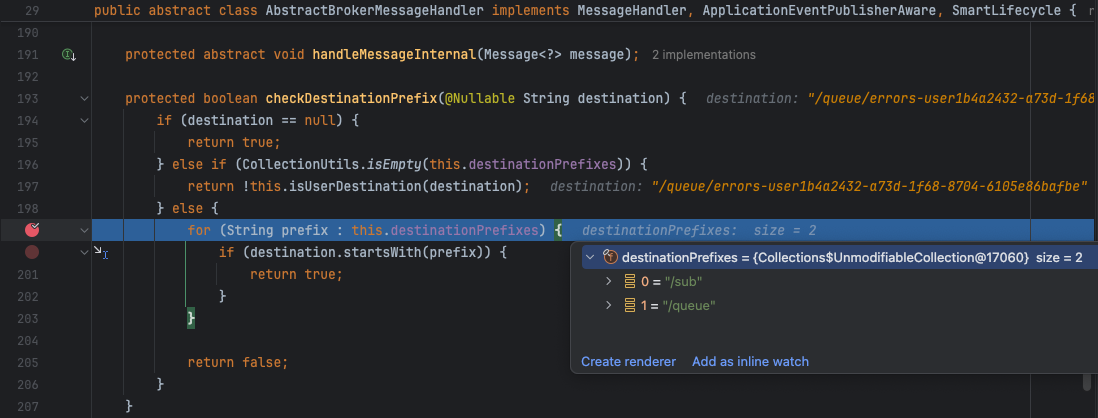Click the implemented-method gutter icon on line 191
1098x418 pixels.
pyautogui.click(x=68, y=55)
